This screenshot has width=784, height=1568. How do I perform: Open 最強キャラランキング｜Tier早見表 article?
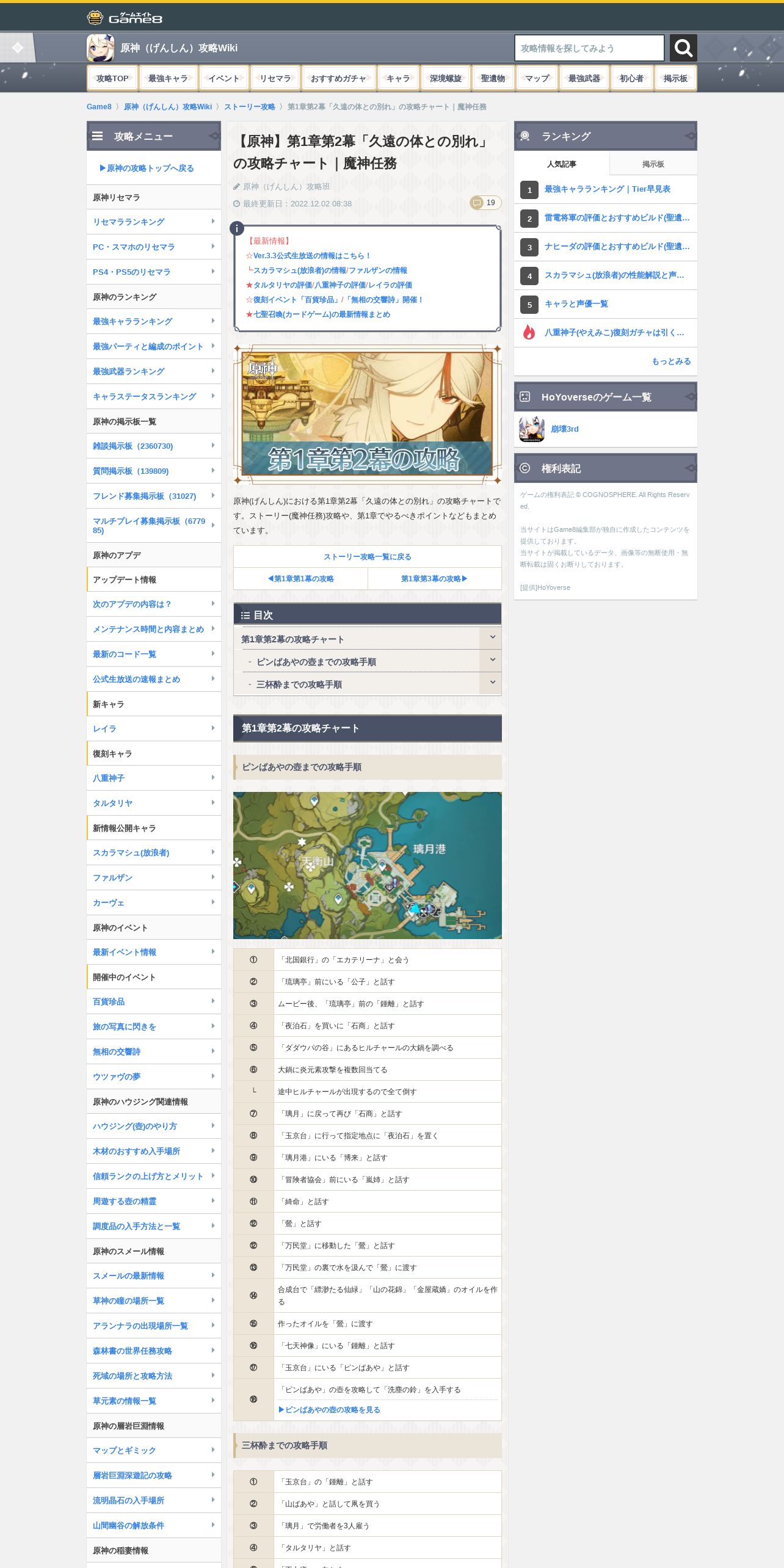[x=608, y=189]
